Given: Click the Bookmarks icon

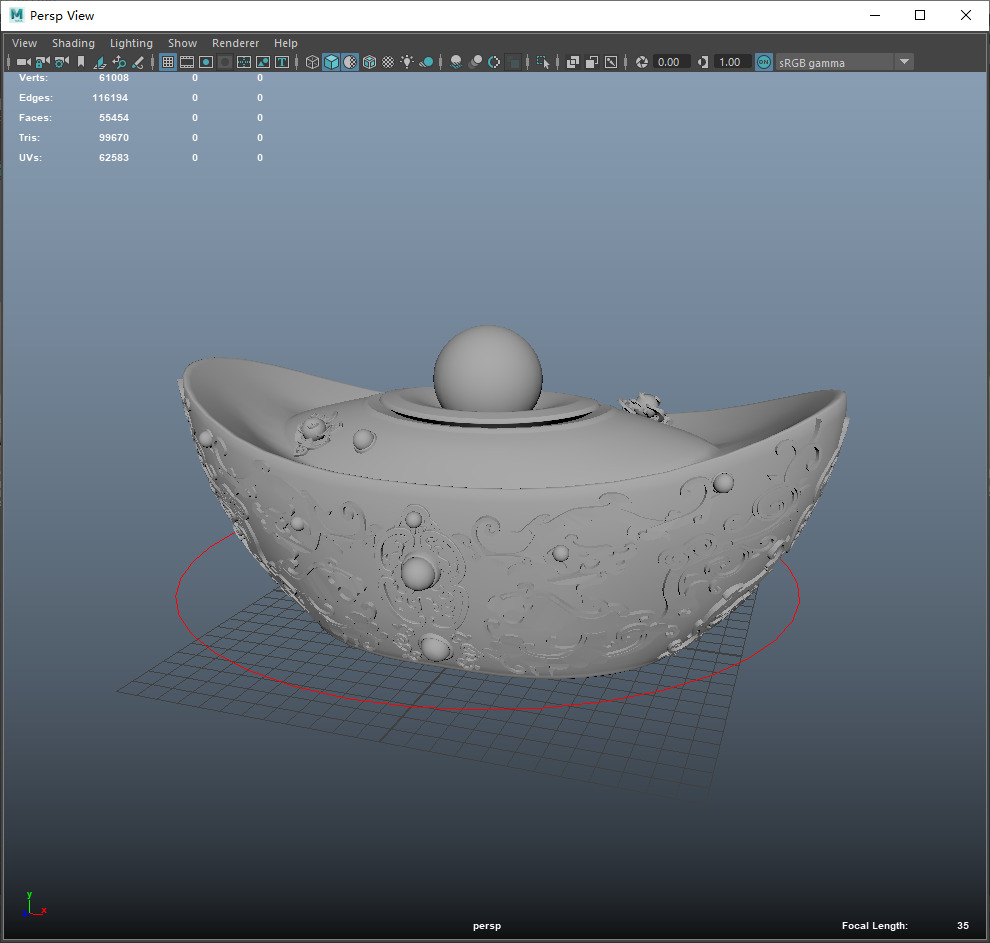Looking at the screenshot, I should (x=81, y=62).
